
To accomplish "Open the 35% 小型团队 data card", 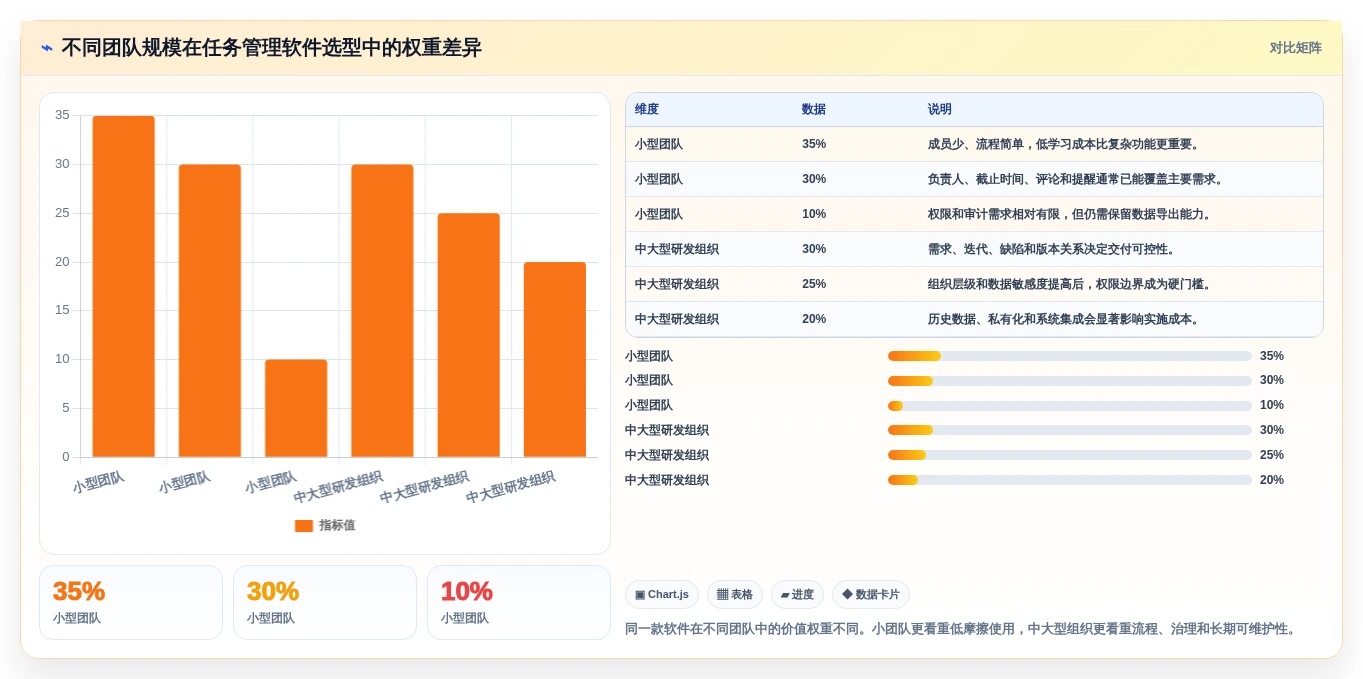I will pos(131,603).
